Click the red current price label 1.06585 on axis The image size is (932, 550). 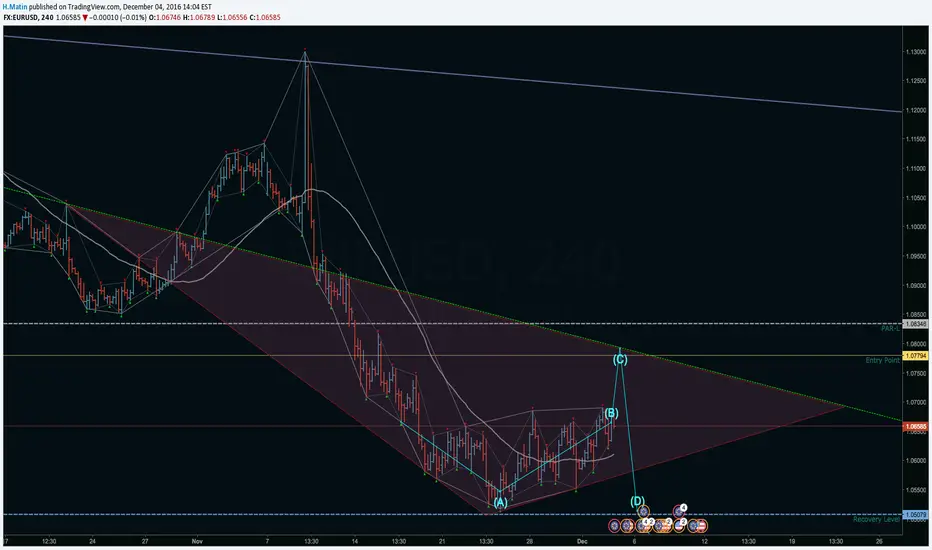click(915, 426)
